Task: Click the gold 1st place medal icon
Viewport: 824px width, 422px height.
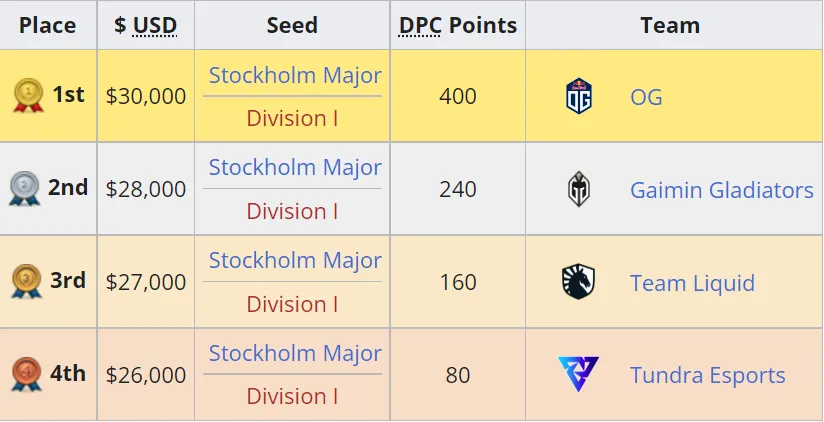Action: click(28, 95)
